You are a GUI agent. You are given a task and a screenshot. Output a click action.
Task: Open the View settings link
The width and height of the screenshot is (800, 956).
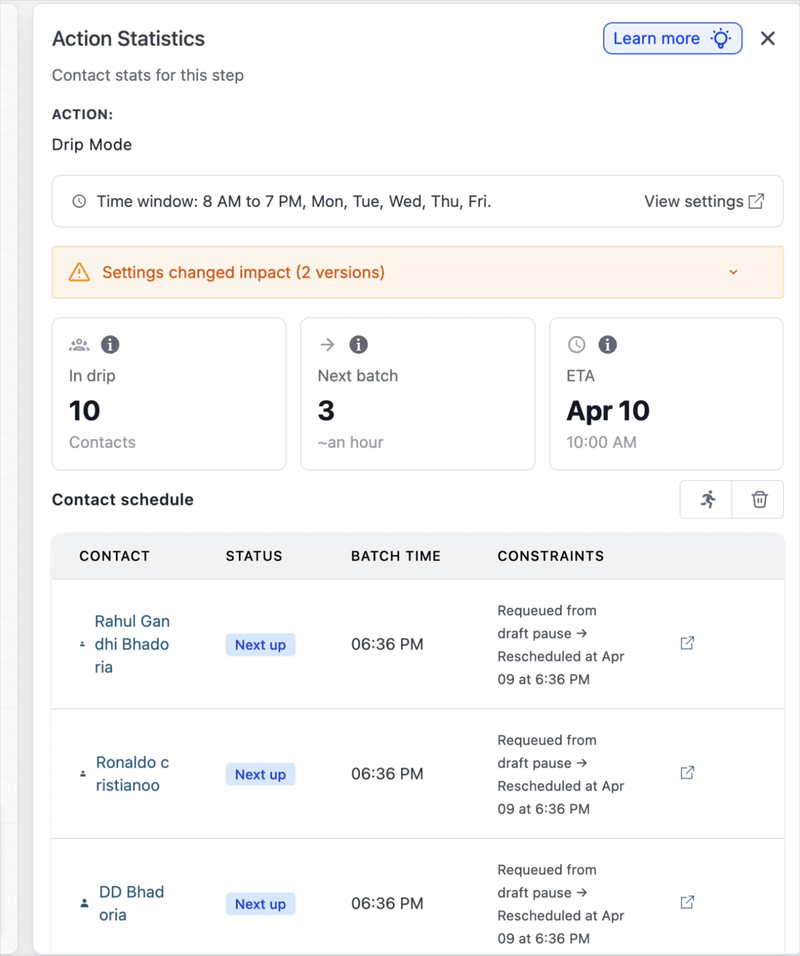(x=704, y=201)
